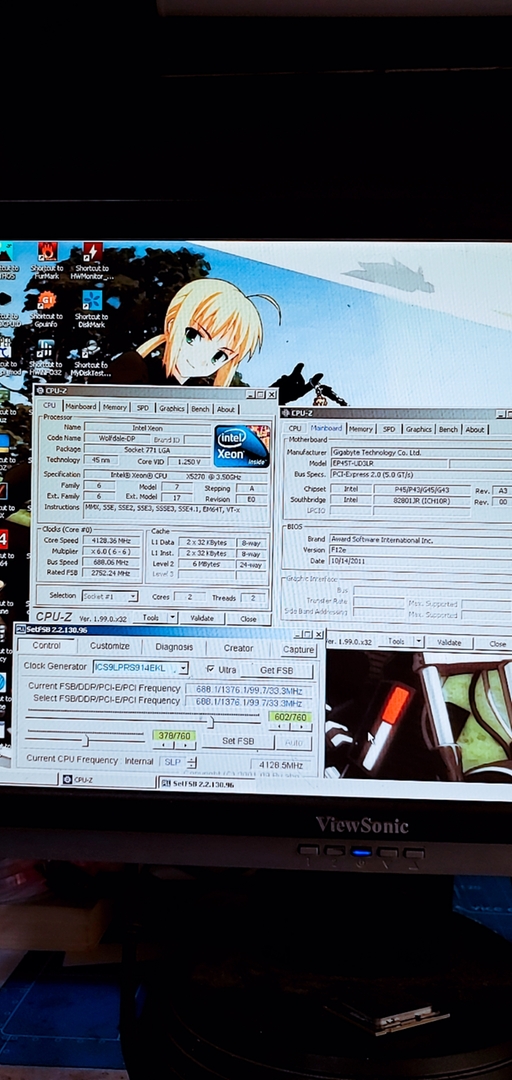Click Tools button in the Mainboard CPU-Z window

[396, 641]
